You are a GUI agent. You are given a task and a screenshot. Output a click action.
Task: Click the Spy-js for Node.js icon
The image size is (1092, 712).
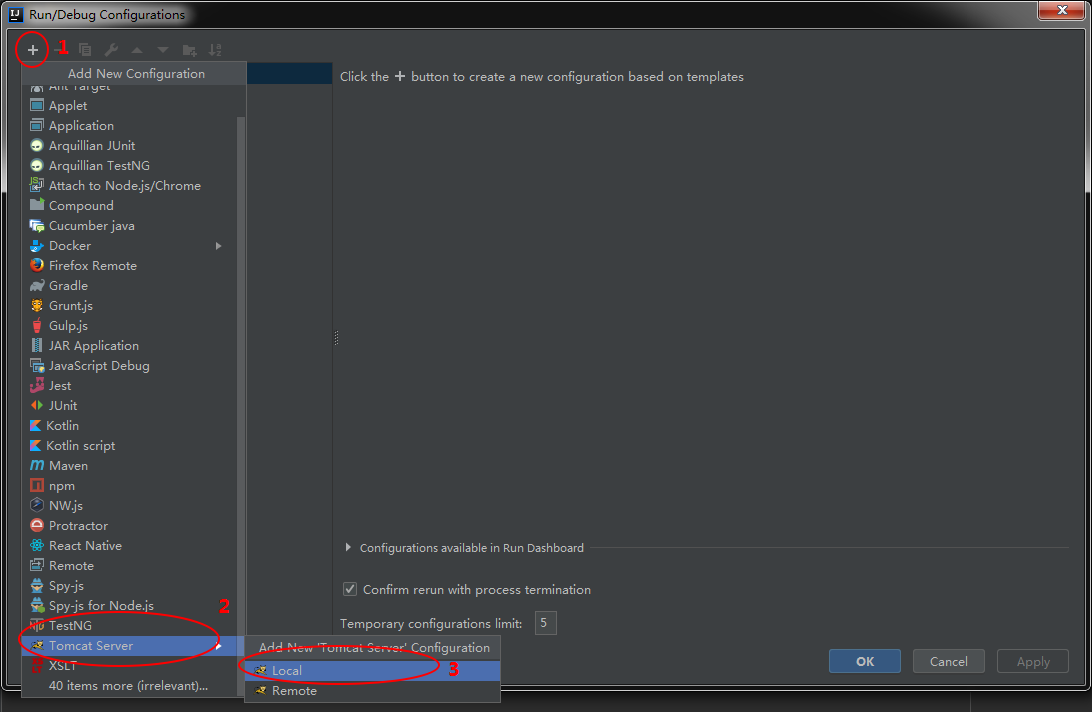click(x=37, y=605)
